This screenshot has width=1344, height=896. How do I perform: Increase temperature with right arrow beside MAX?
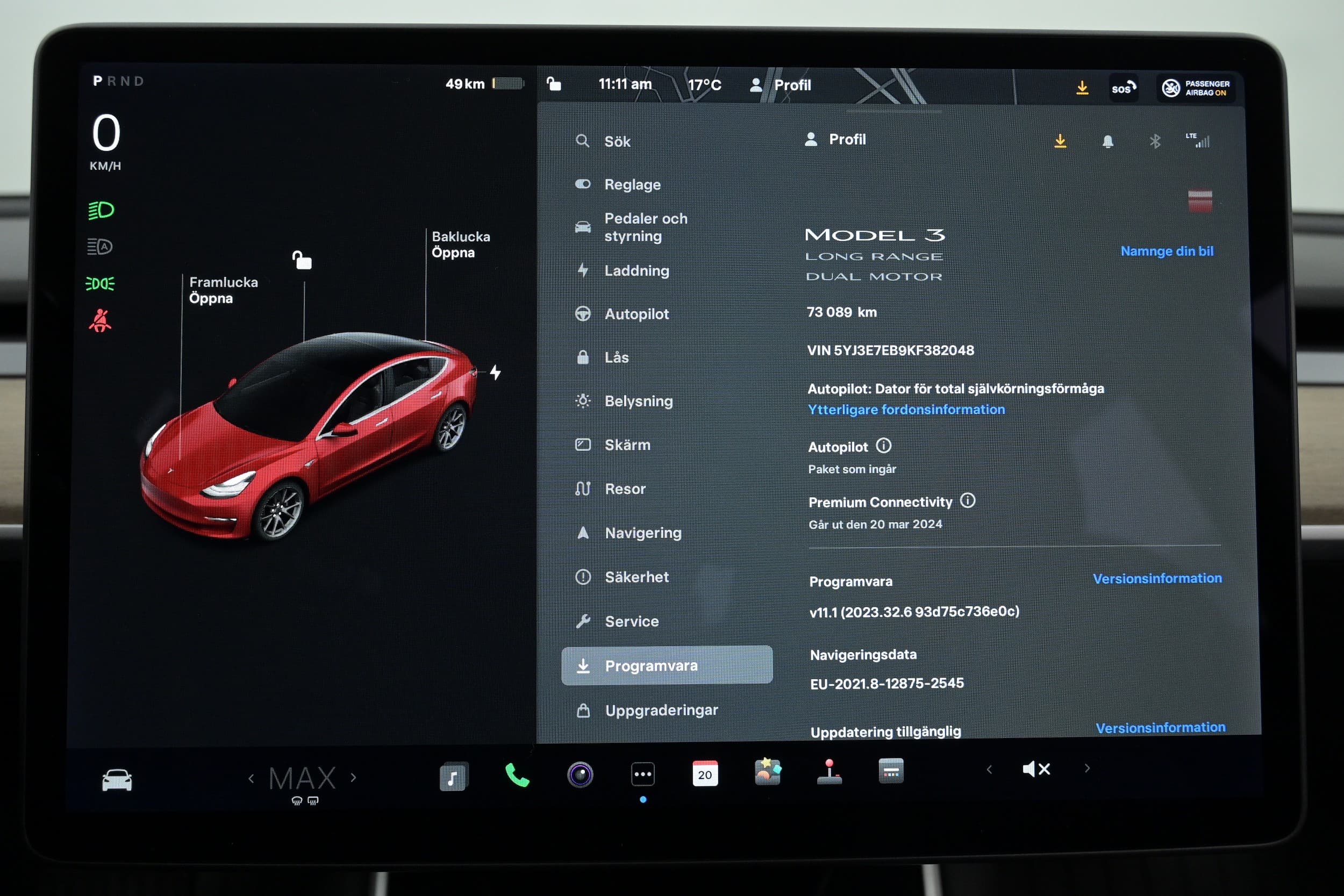click(354, 777)
